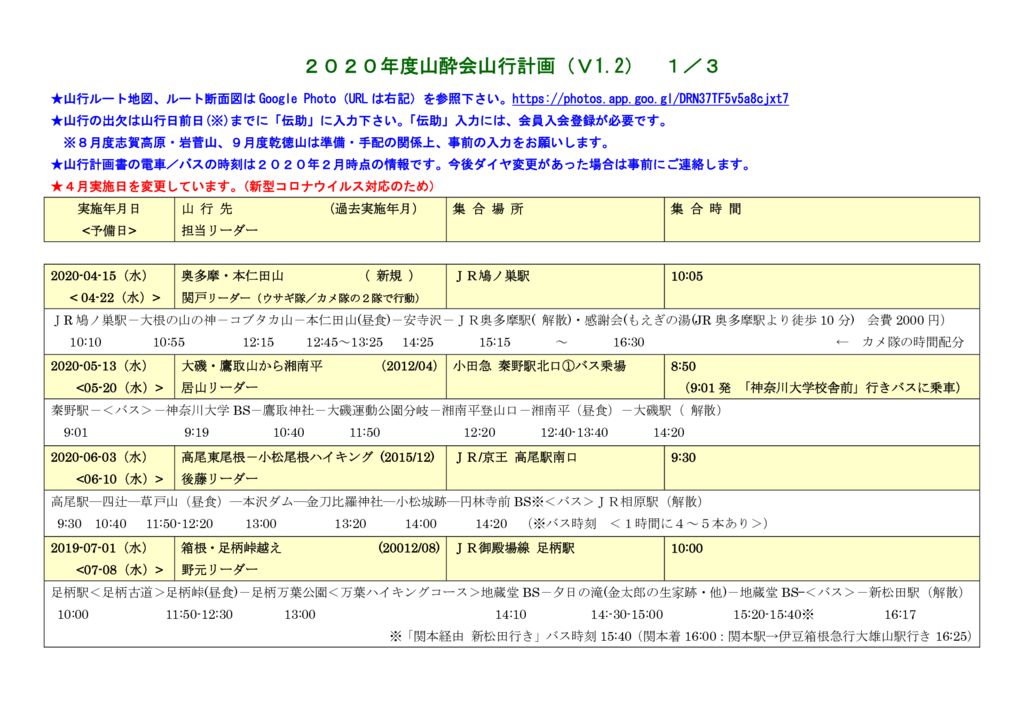The width and height of the screenshot is (1024, 724).
Task: Click the 実施年月日 column header cell
Action: [x=110, y=210]
